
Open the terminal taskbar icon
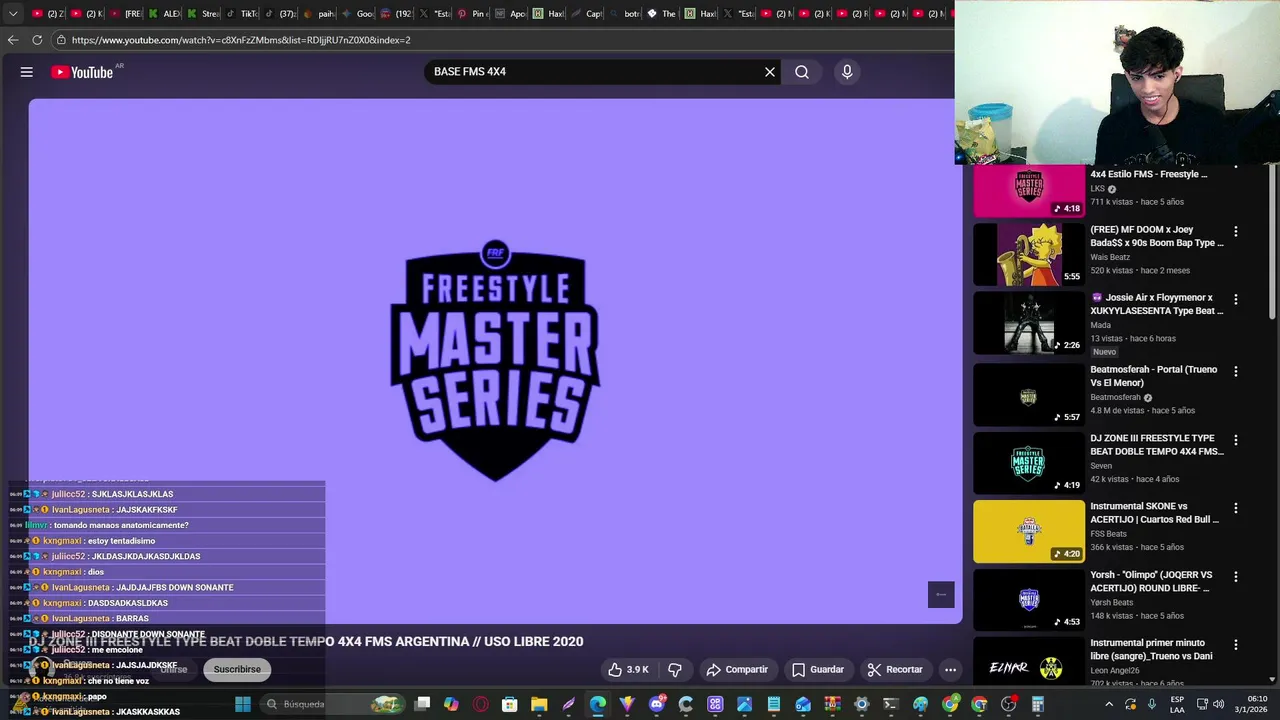point(890,704)
